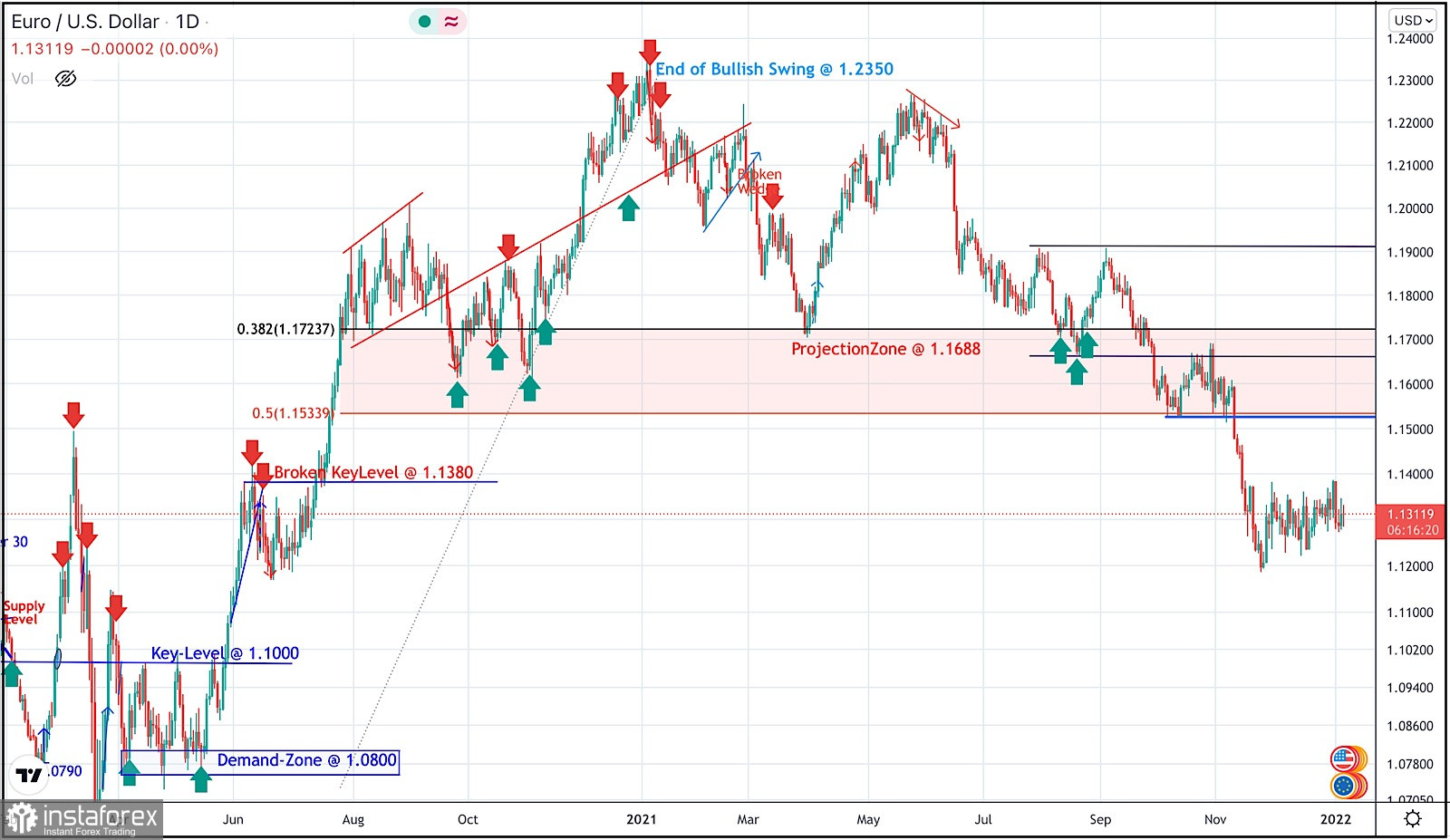Click the 1.19000 price axis label
This screenshot has height=840, width=1450.
[x=1410, y=252]
